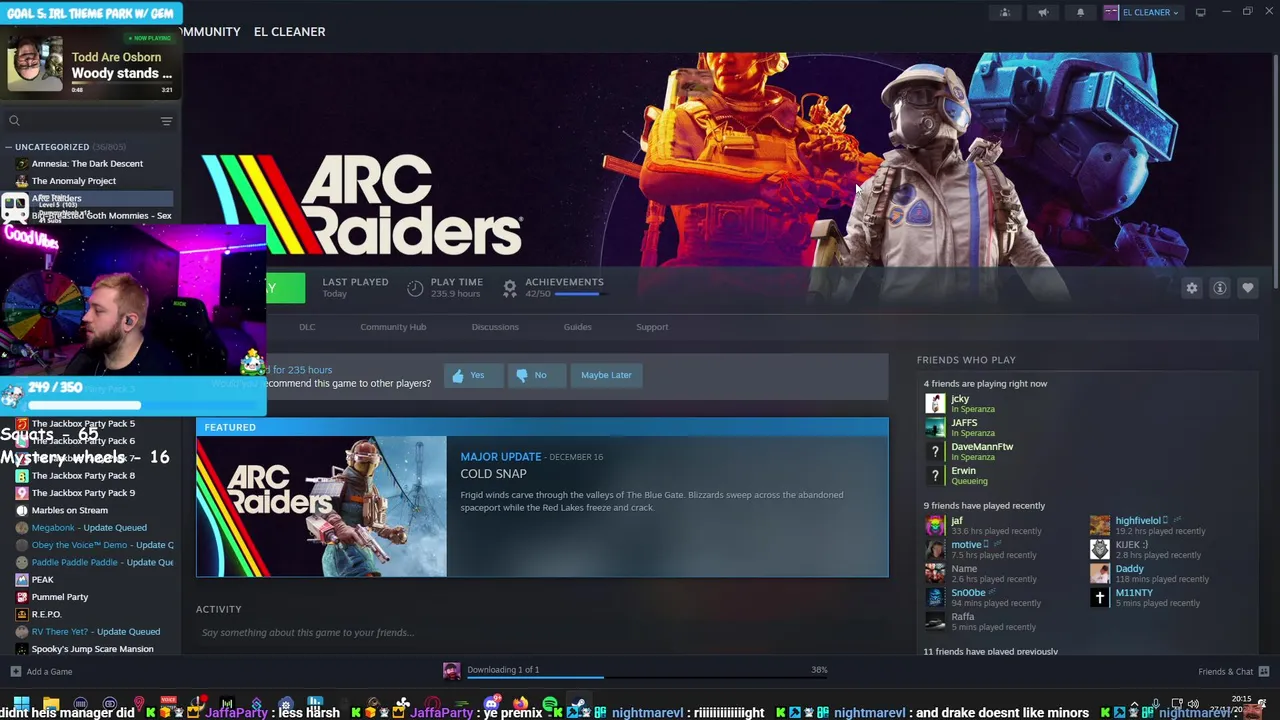Show ARC Raiders game info icon

click(x=1220, y=288)
